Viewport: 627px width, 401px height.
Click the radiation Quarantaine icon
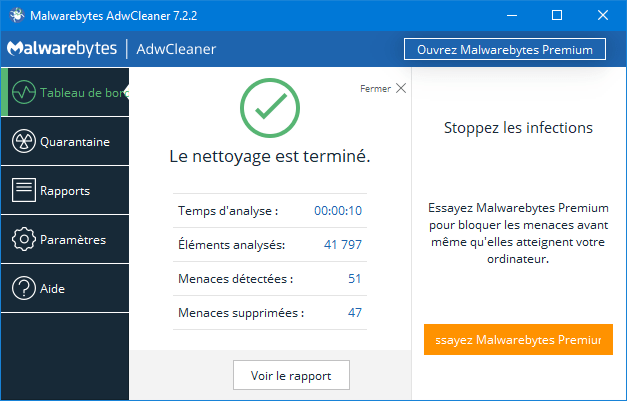(24, 141)
